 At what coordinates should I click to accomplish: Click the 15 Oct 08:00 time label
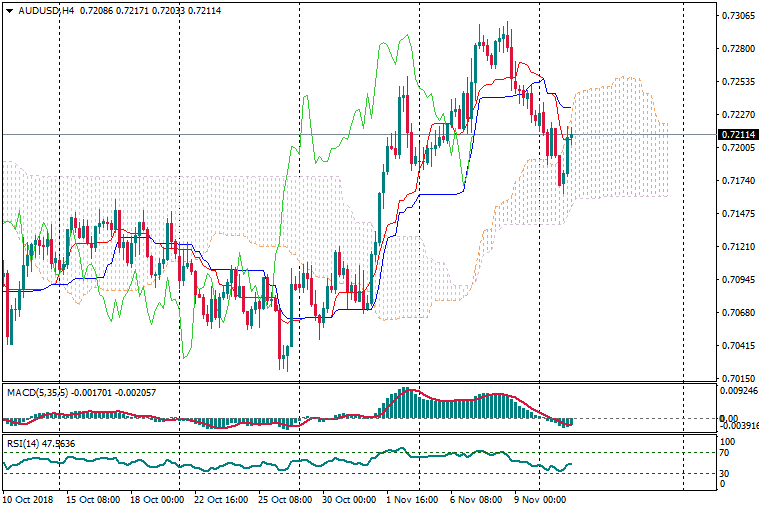[93, 498]
